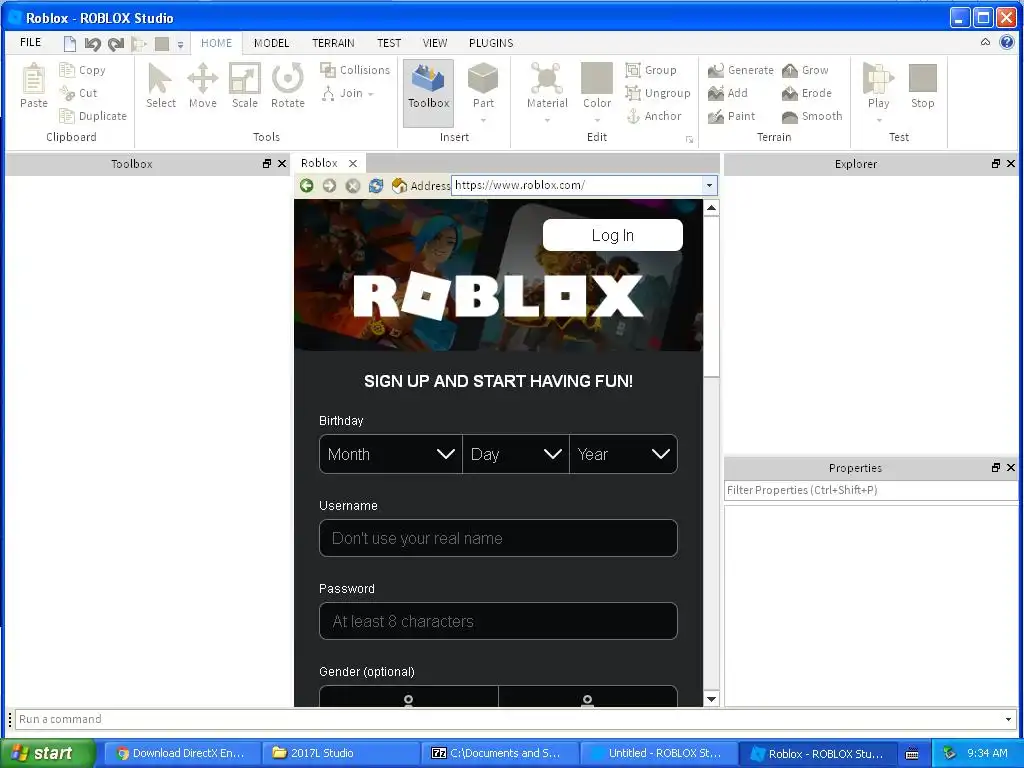1024x768 pixels.
Task: Click the Ungroup icon
Action: pos(633,93)
